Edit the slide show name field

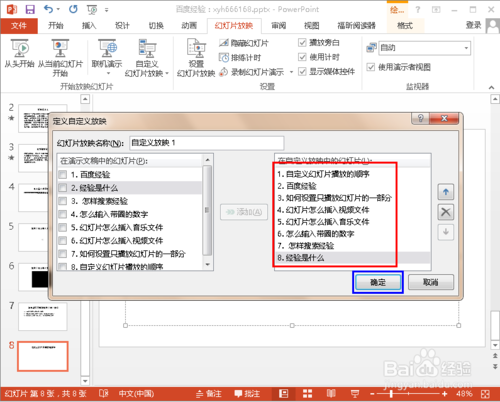pyautogui.click(x=207, y=143)
